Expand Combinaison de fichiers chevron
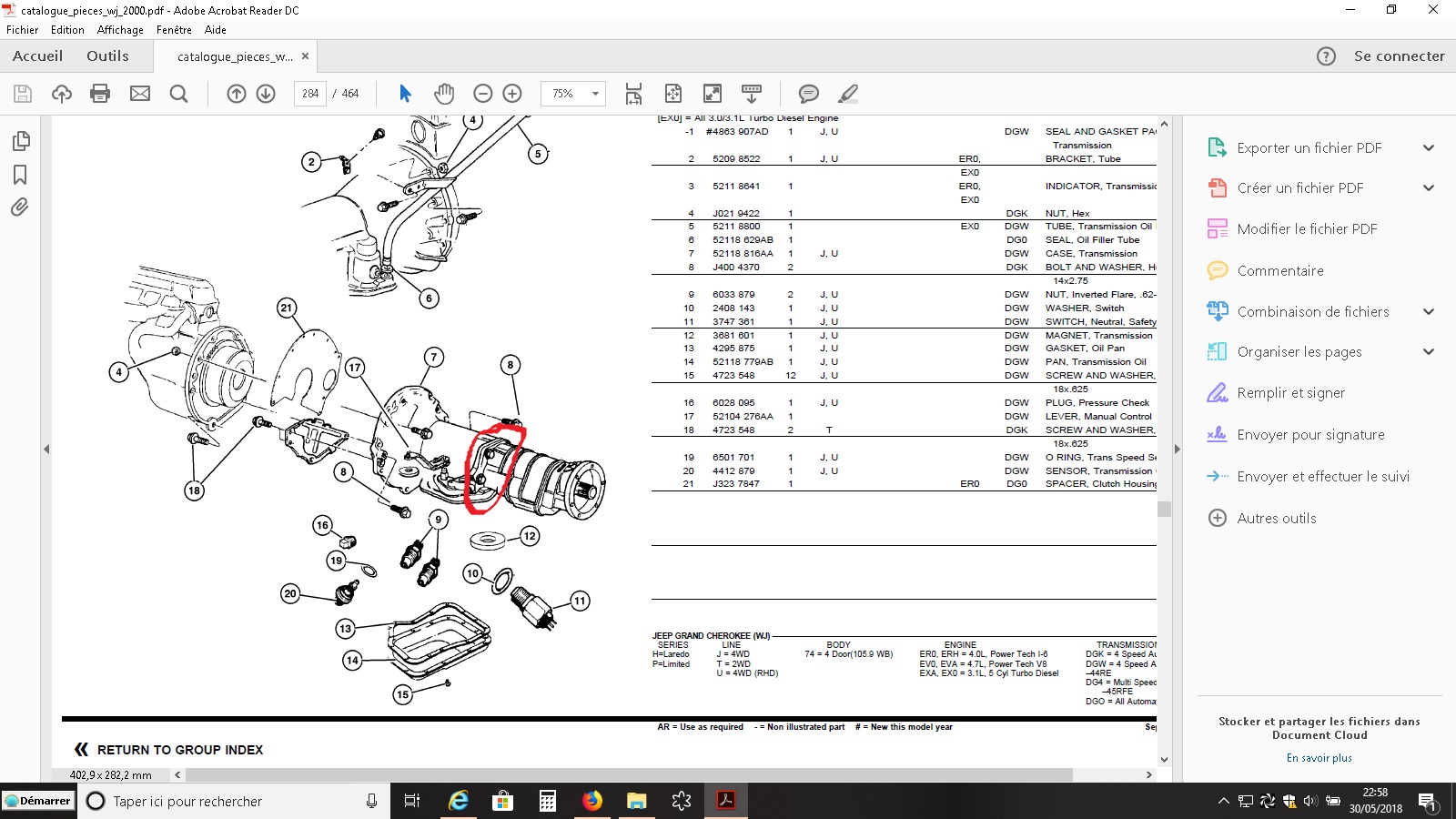 click(1429, 311)
